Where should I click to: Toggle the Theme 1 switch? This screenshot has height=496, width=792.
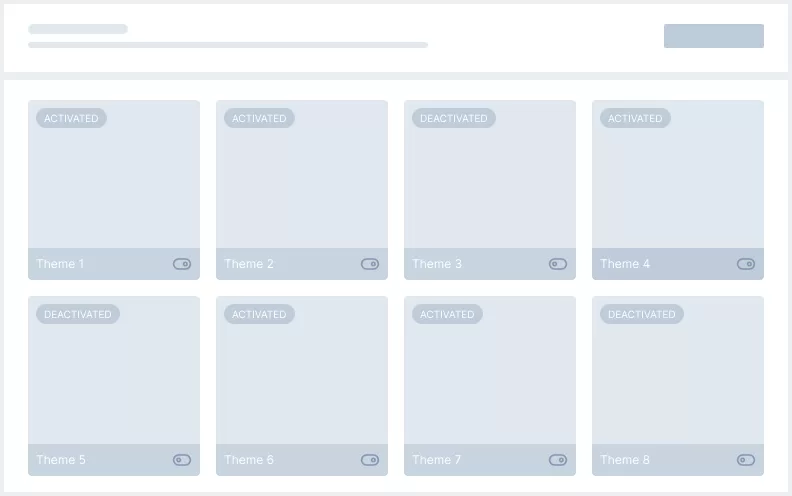point(182,264)
